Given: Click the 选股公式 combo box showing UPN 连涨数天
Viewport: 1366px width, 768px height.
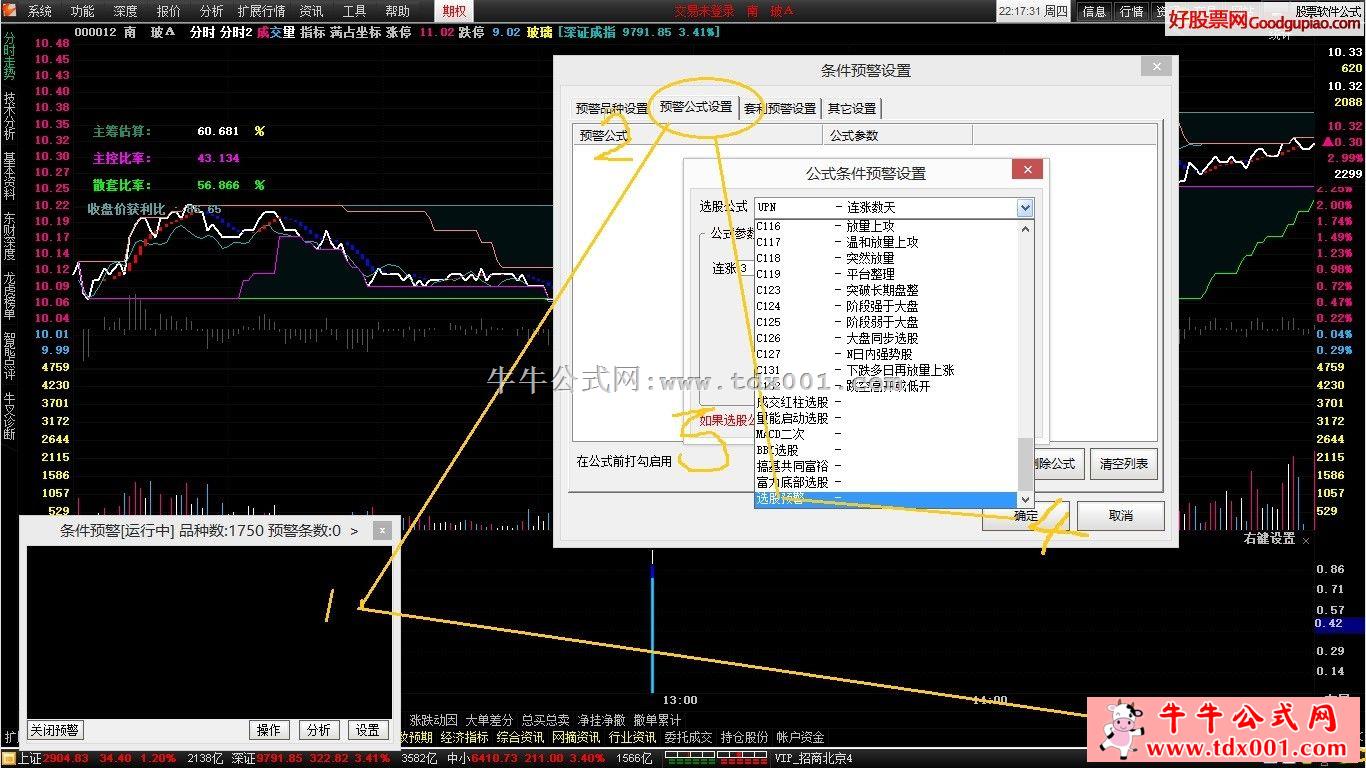Looking at the screenshot, I should (893, 208).
